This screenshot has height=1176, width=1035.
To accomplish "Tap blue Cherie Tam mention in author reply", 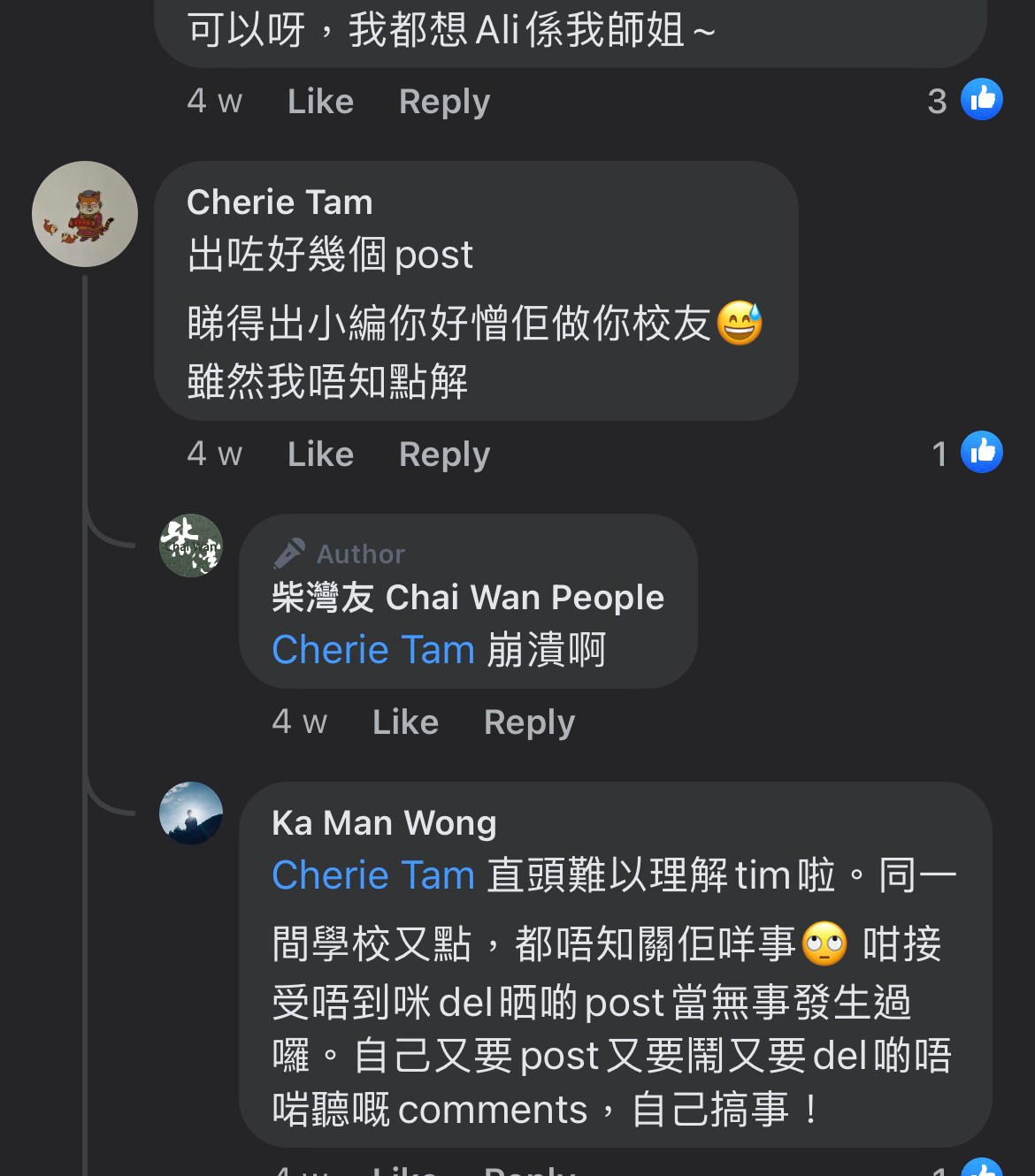I will pos(373,650).
